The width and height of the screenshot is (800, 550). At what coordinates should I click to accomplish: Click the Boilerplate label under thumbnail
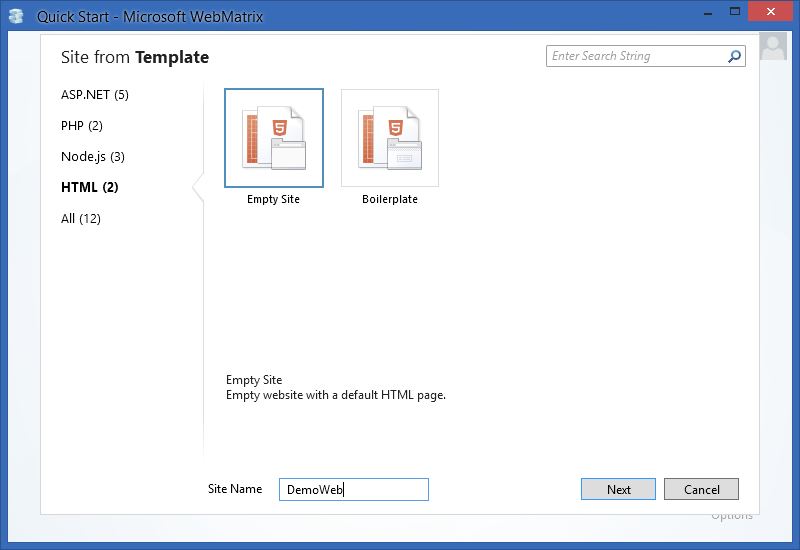click(x=390, y=199)
